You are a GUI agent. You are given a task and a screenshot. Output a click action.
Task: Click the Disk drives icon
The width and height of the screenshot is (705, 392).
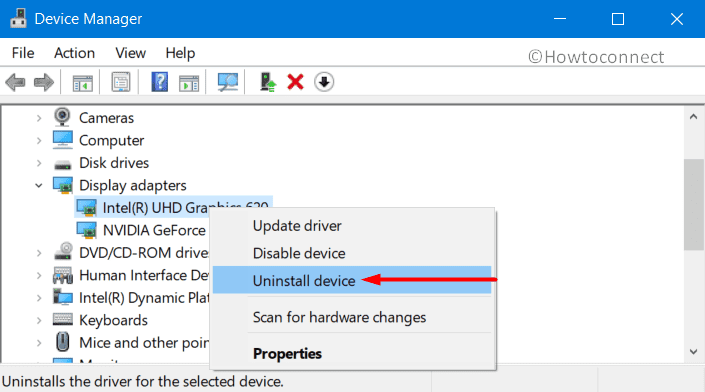coord(62,165)
